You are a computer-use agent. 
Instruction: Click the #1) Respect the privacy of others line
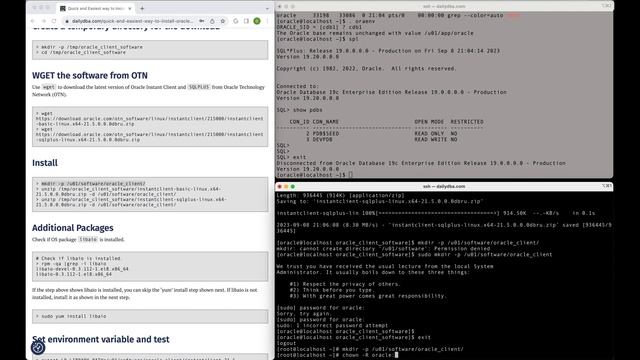[345, 284]
